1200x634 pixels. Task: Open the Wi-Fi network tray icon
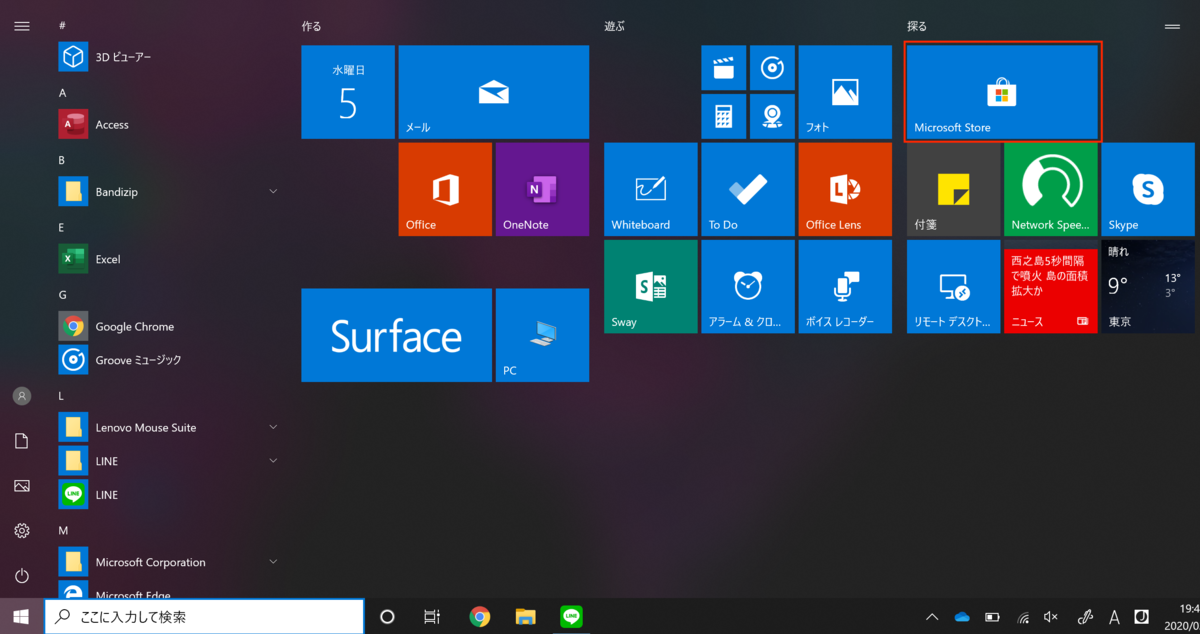1023,617
